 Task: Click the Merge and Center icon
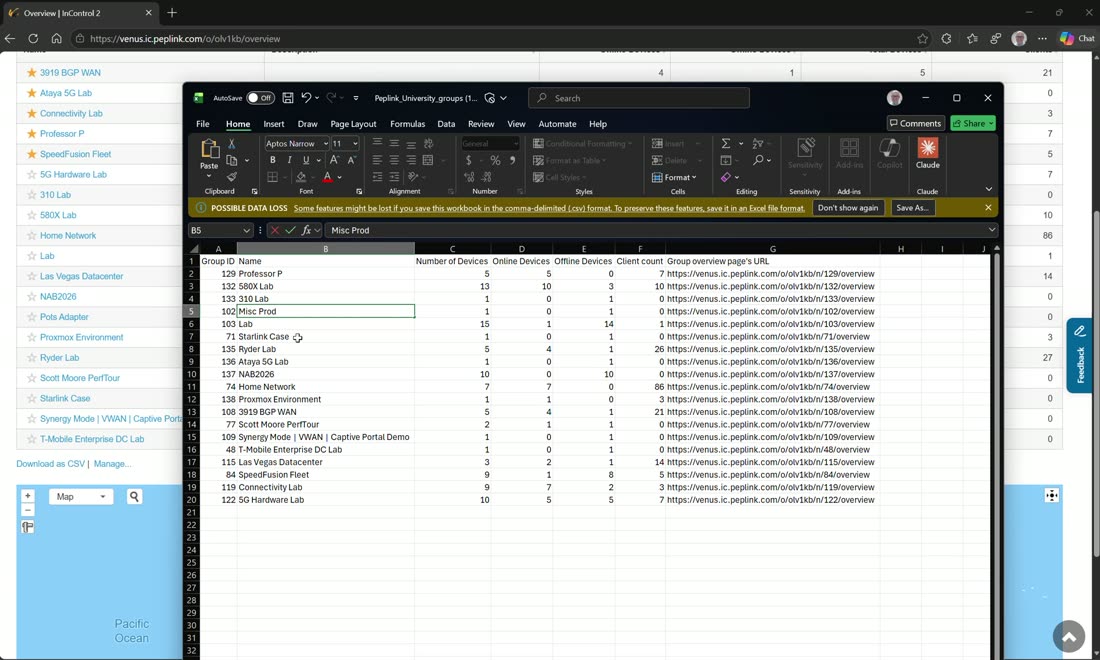tap(428, 160)
